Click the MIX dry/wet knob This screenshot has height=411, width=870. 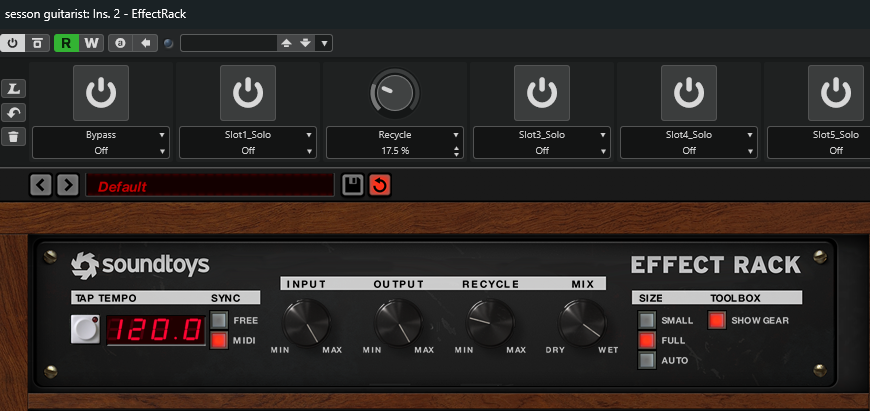point(582,323)
